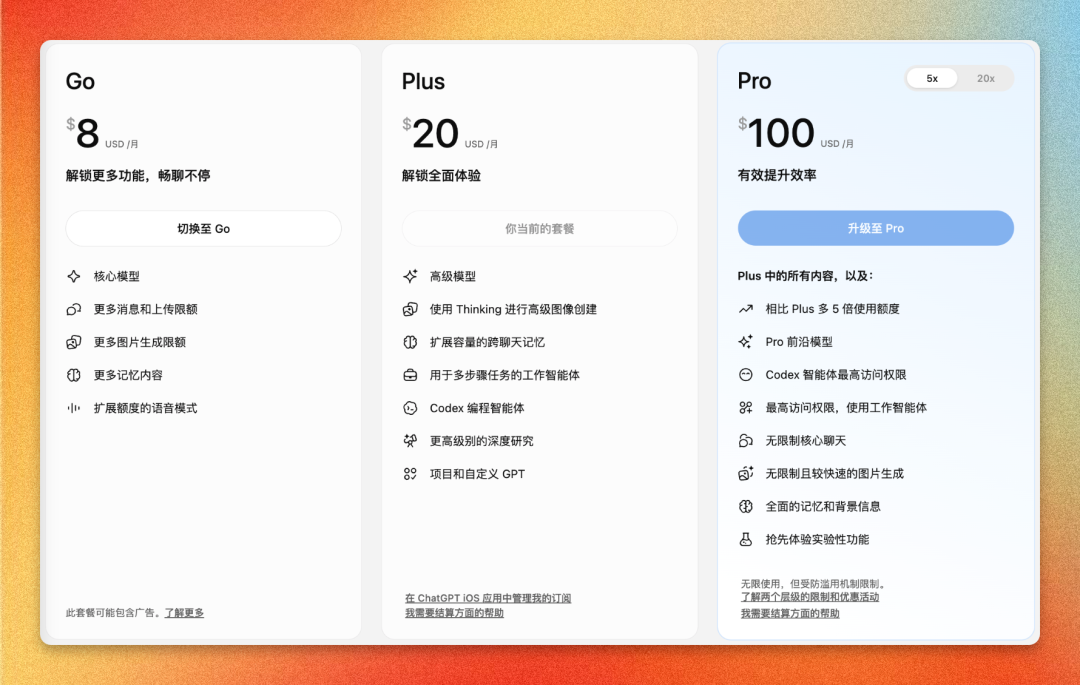Screen dimensions: 1080x685
Task: Click the 你当前的套餐 button
Action: click(539, 229)
